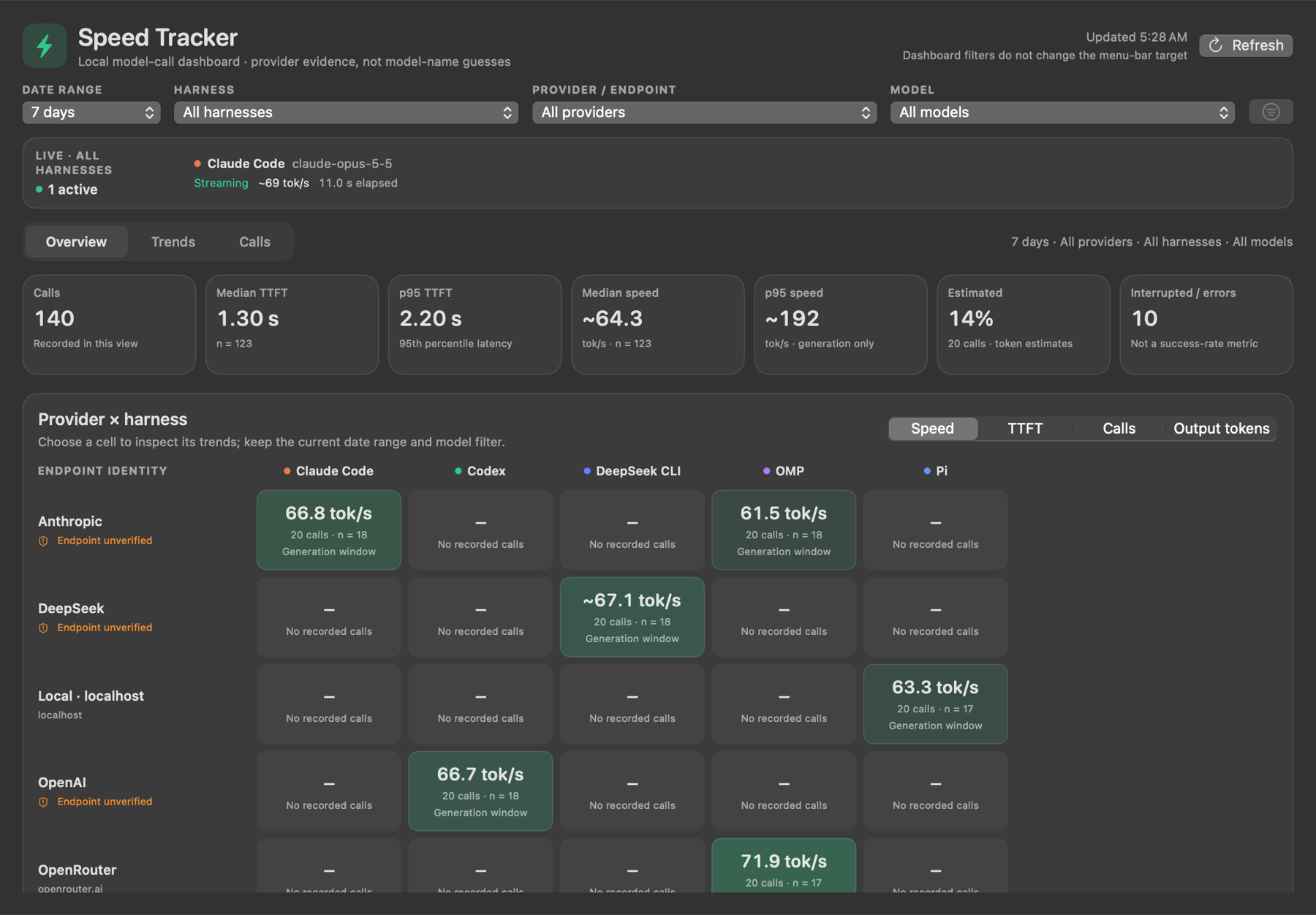This screenshot has width=1316, height=915.
Task: Expand the Provider / Endpoint dropdown
Action: 704,112
